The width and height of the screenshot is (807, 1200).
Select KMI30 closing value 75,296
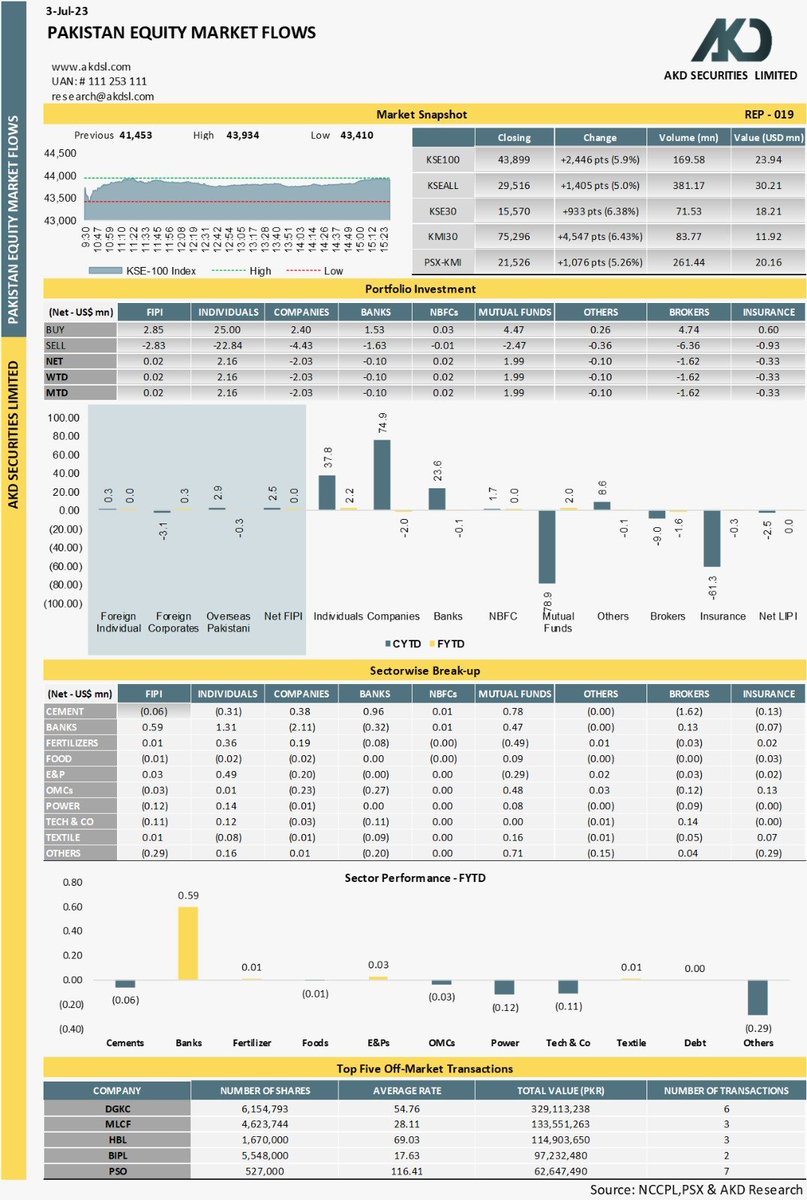tap(513, 237)
